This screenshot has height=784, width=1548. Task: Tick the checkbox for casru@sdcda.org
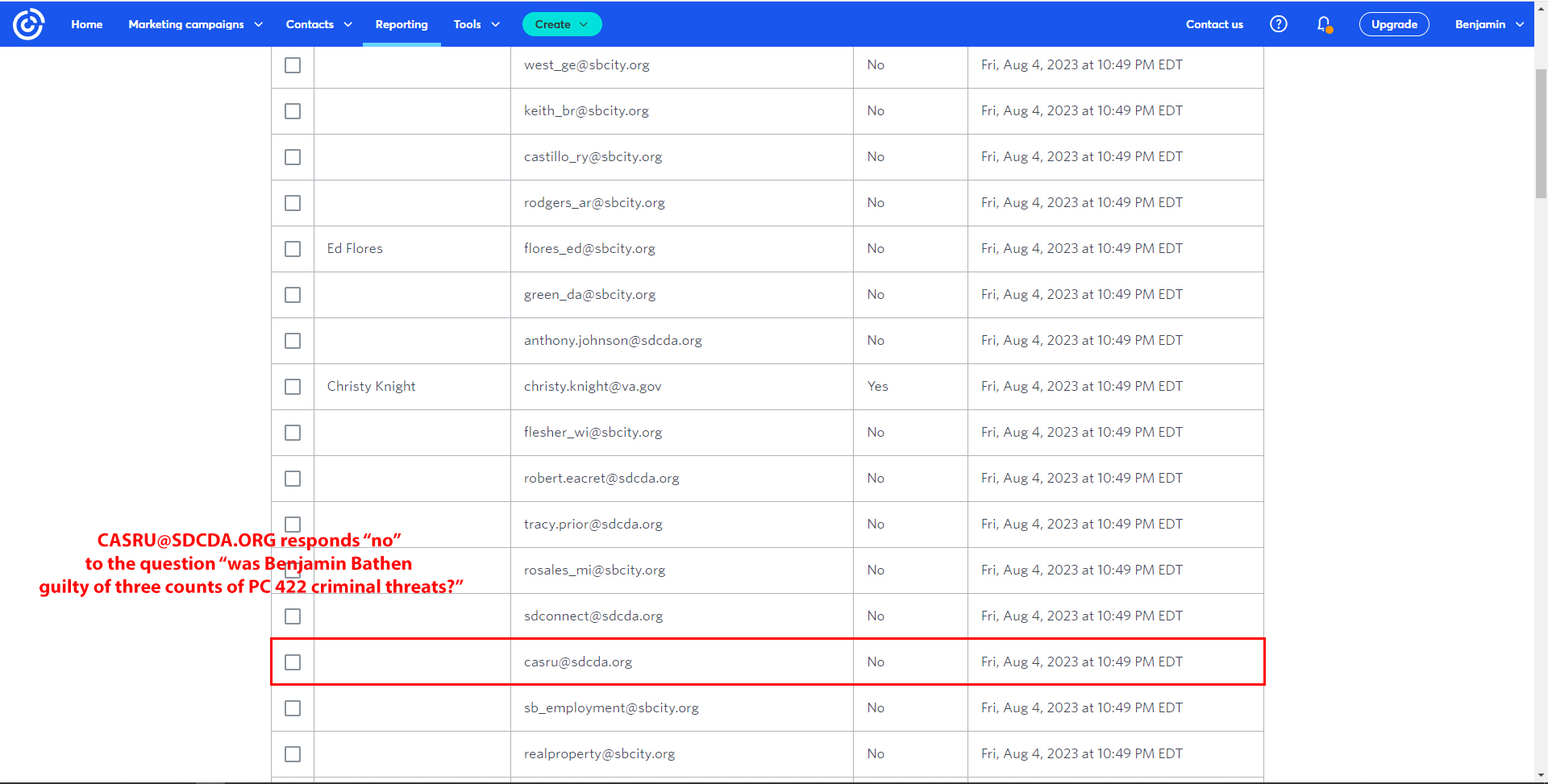tap(293, 662)
